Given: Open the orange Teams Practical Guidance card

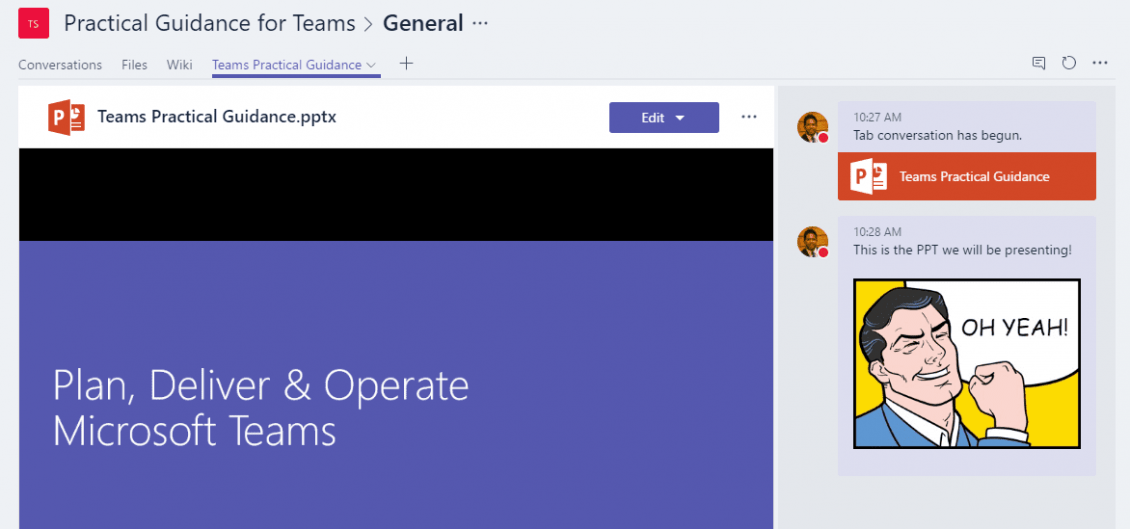Looking at the screenshot, I should 966,176.
